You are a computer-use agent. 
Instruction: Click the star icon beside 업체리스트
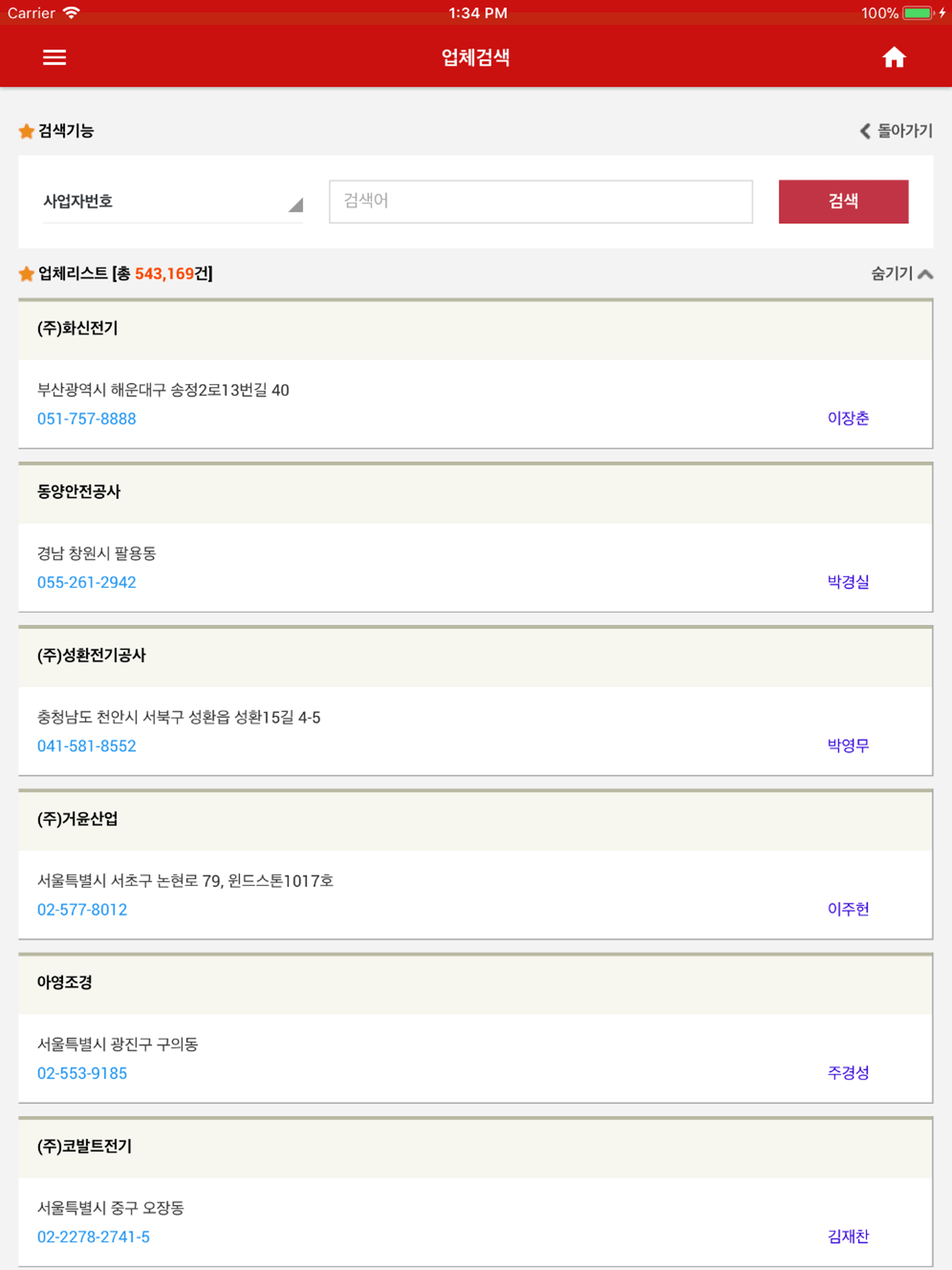(x=26, y=274)
